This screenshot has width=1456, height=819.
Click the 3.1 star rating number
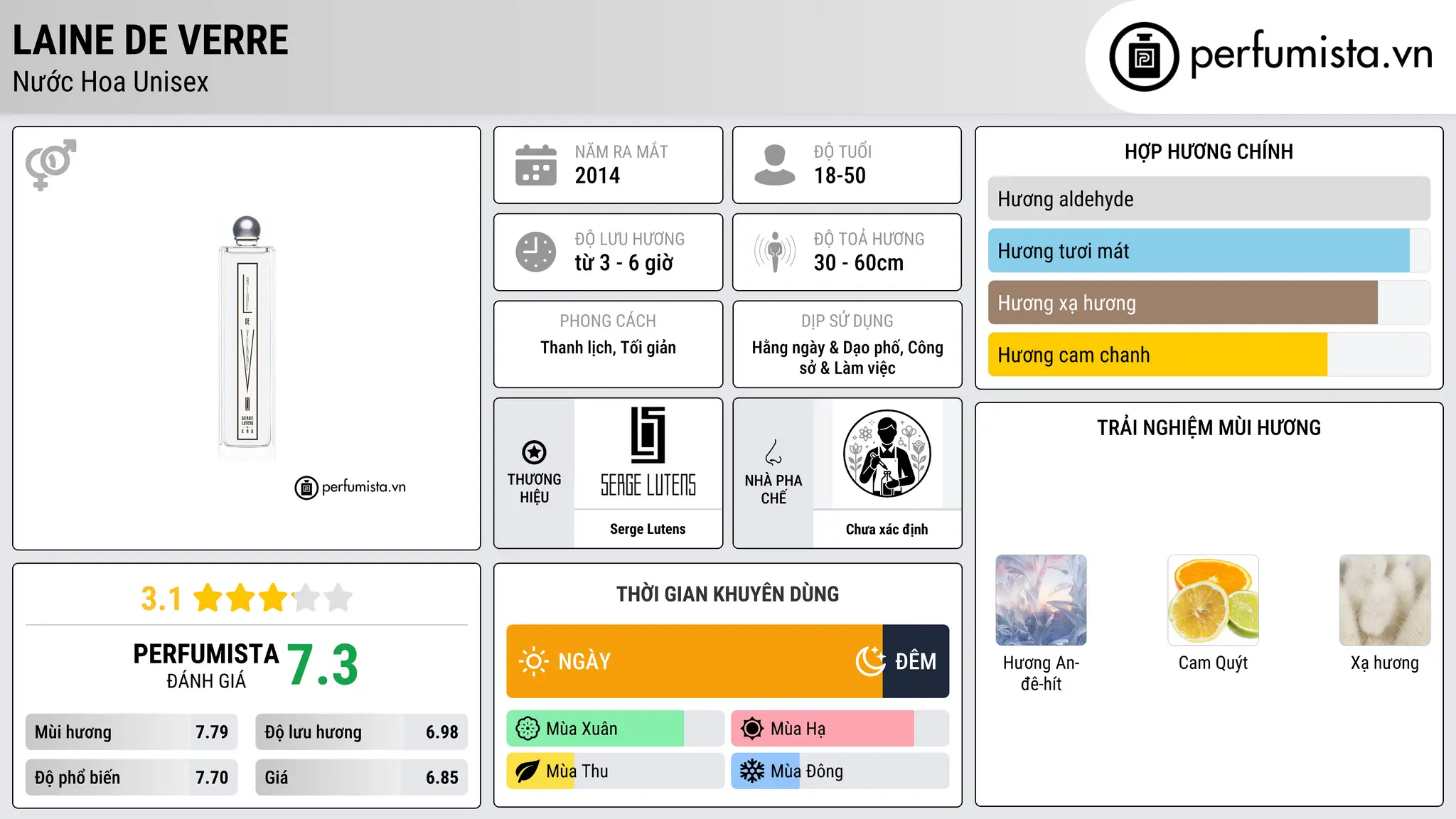pyautogui.click(x=161, y=599)
